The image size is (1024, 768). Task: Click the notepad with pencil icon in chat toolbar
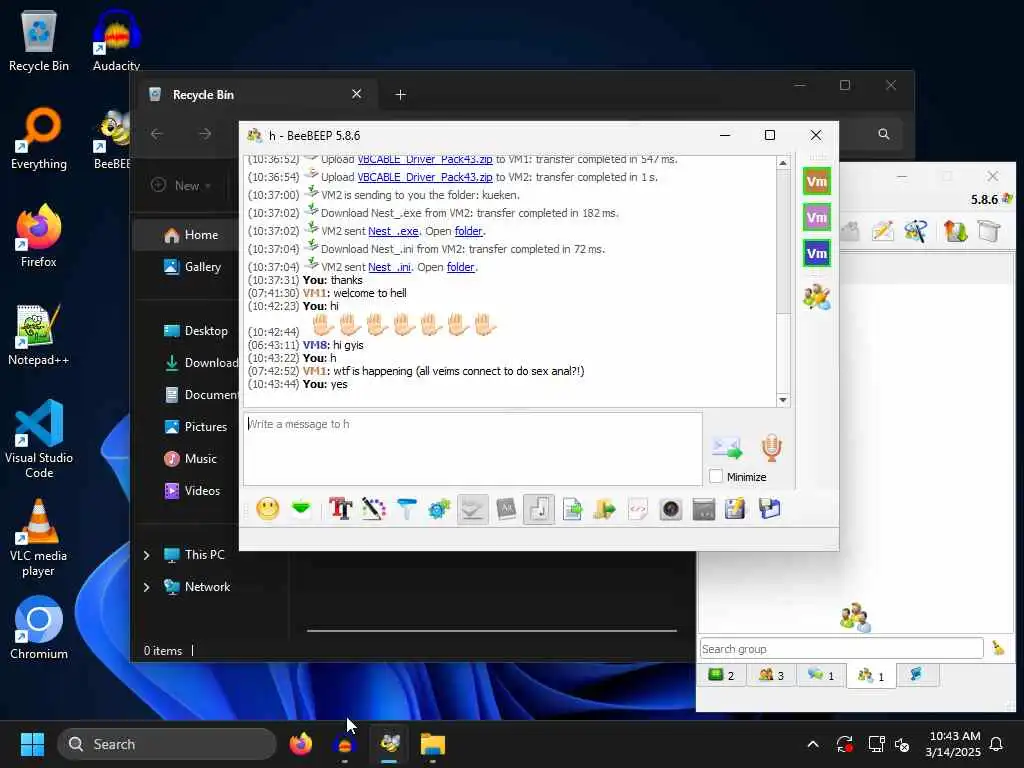point(735,509)
